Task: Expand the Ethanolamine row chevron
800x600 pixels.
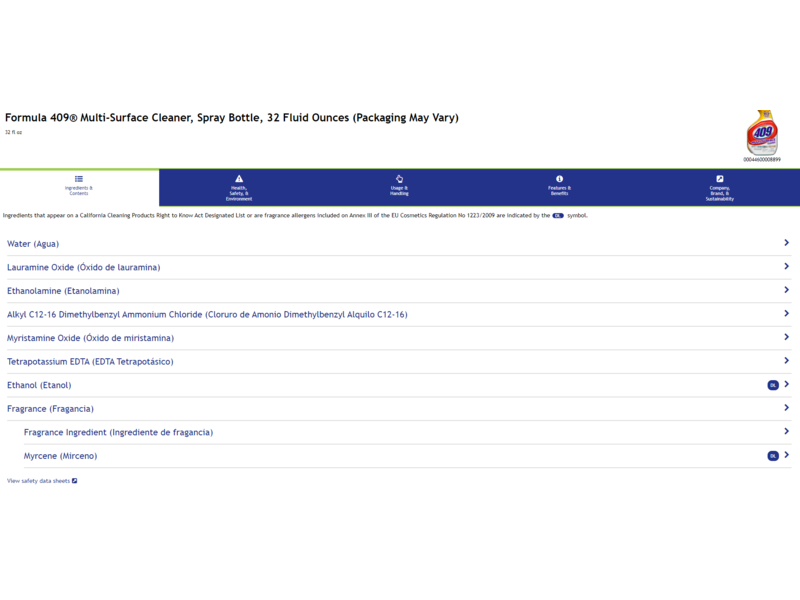Action: [x=787, y=290]
